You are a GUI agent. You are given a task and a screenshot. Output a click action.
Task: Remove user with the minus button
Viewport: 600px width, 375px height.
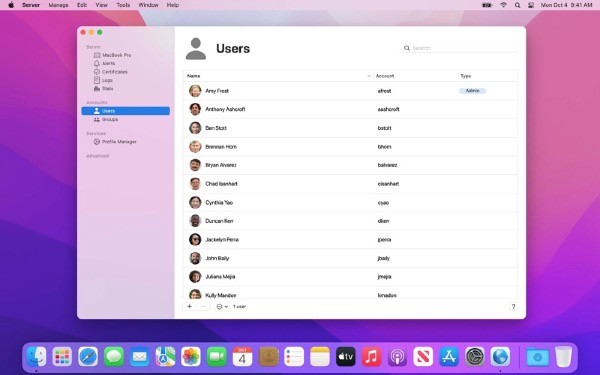click(203, 307)
